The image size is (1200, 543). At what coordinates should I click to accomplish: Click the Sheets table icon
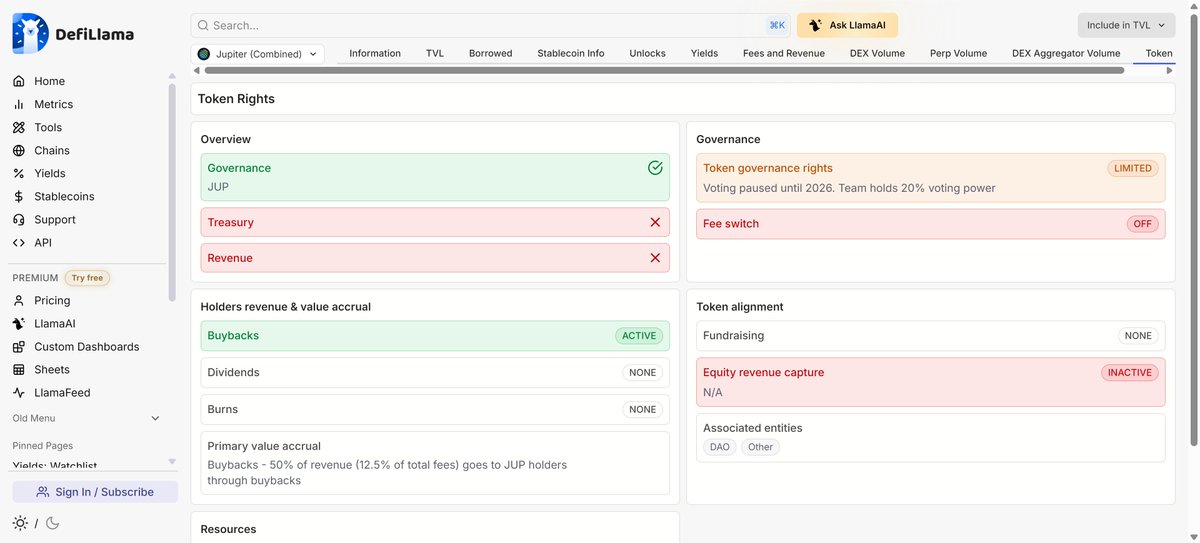click(x=19, y=369)
